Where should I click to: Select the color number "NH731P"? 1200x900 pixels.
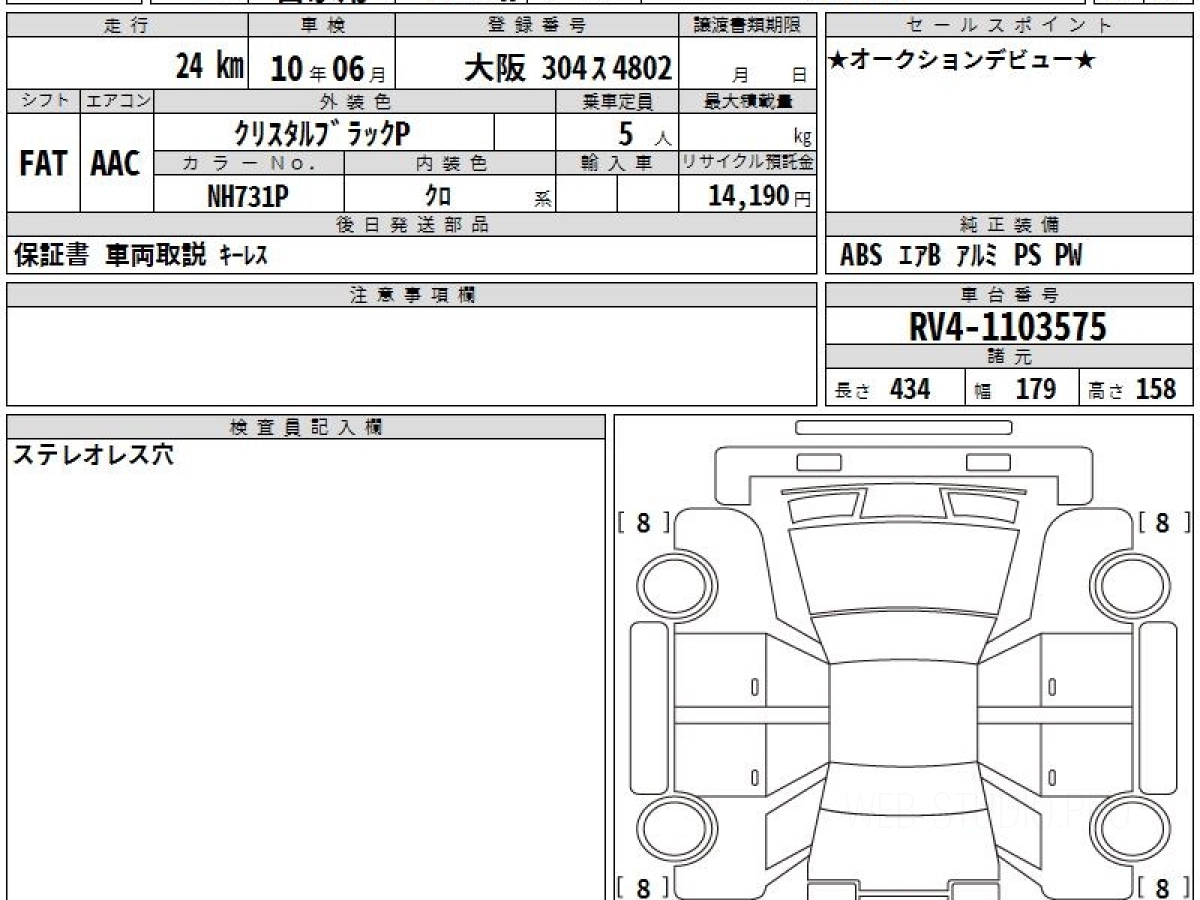click(x=248, y=196)
